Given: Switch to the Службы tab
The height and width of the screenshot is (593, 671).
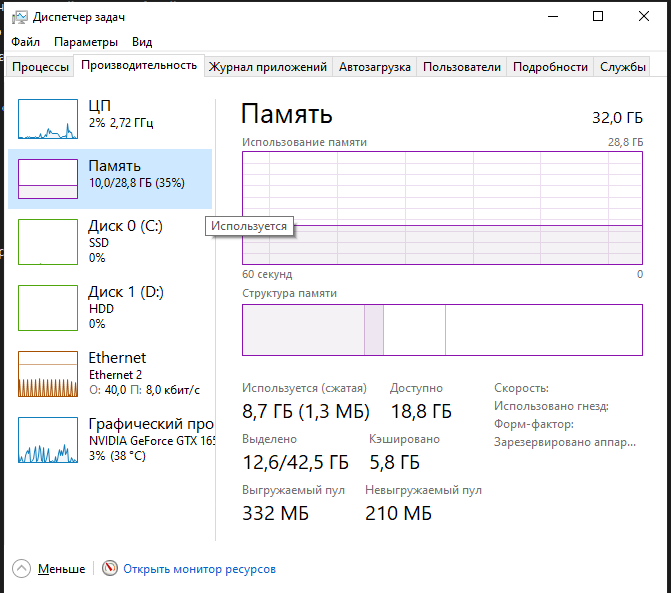Looking at the screenshot, I should click(622, 67).
